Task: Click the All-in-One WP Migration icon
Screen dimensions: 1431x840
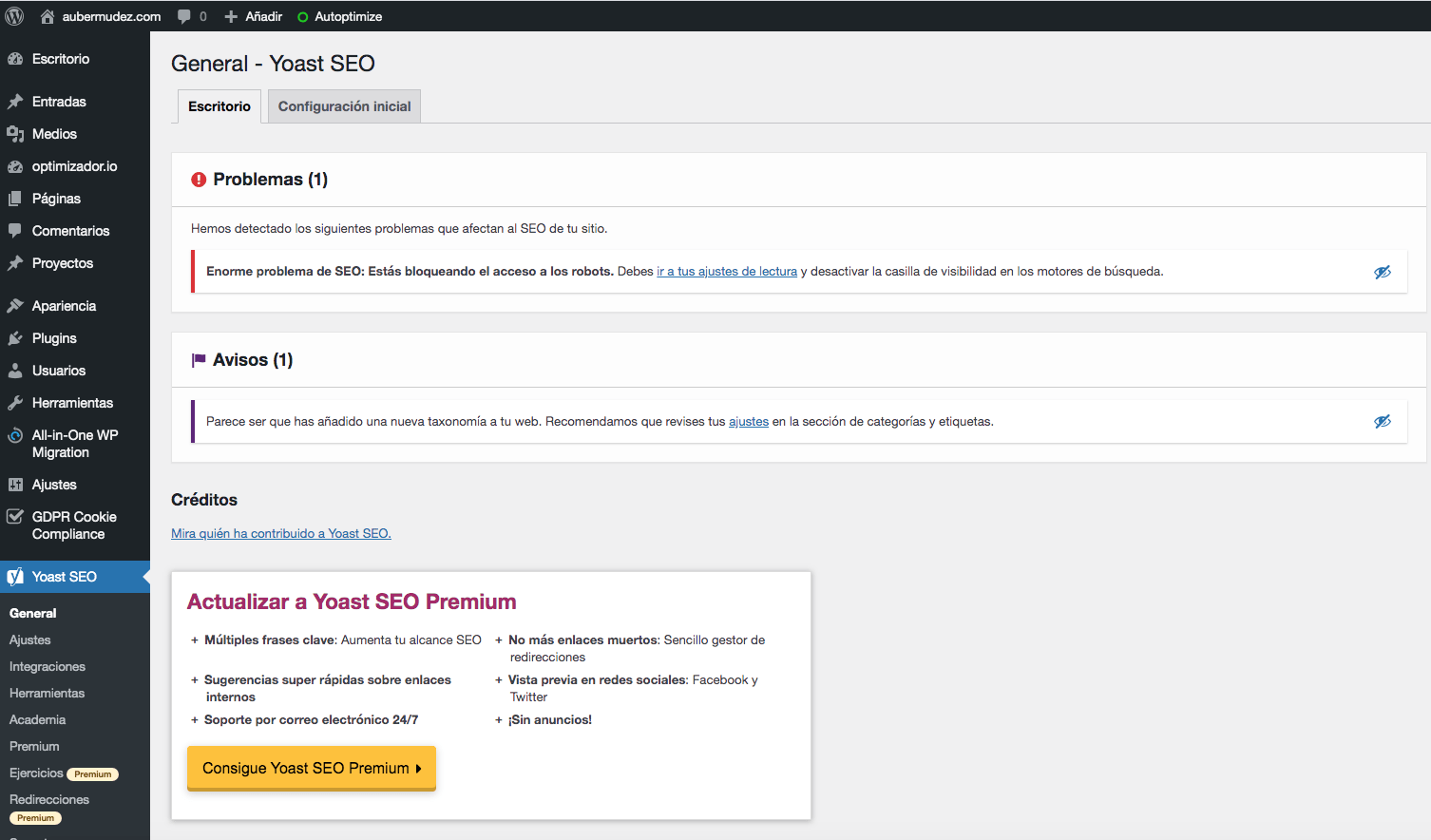Action: pyautogui.click(x=15, y=435)
